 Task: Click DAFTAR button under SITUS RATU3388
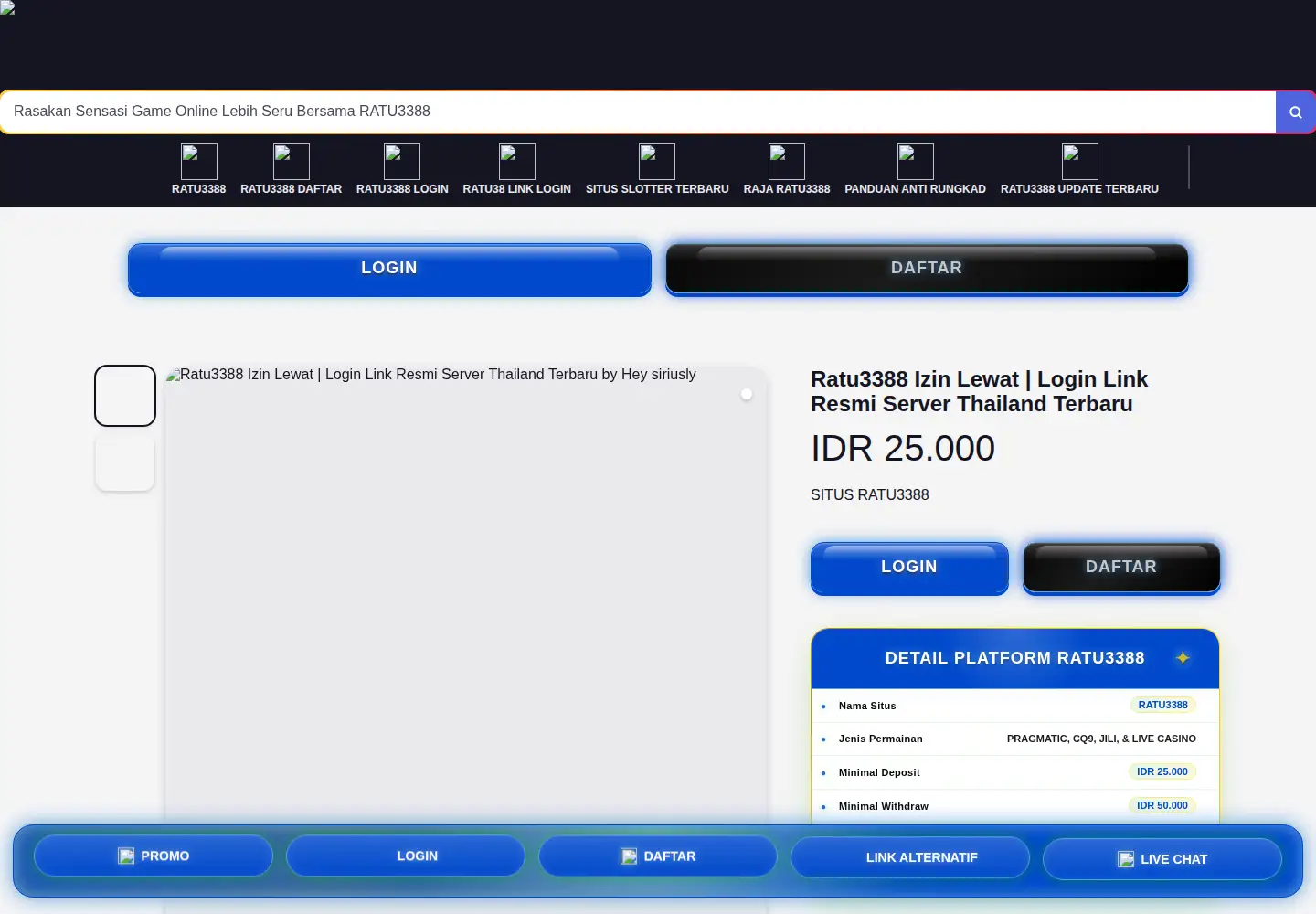[1121, 568]
